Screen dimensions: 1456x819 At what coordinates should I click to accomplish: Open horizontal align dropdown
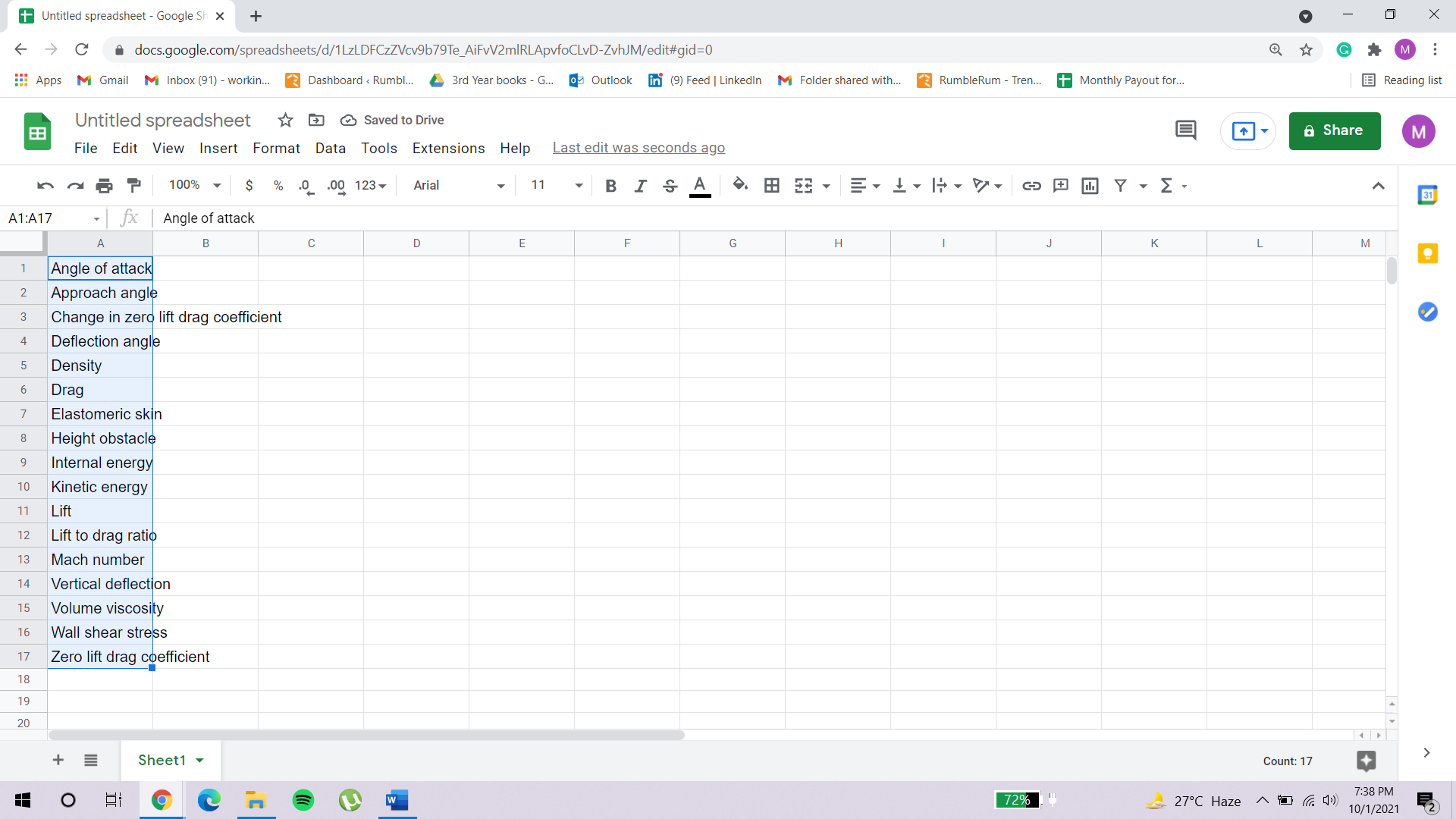864,186
